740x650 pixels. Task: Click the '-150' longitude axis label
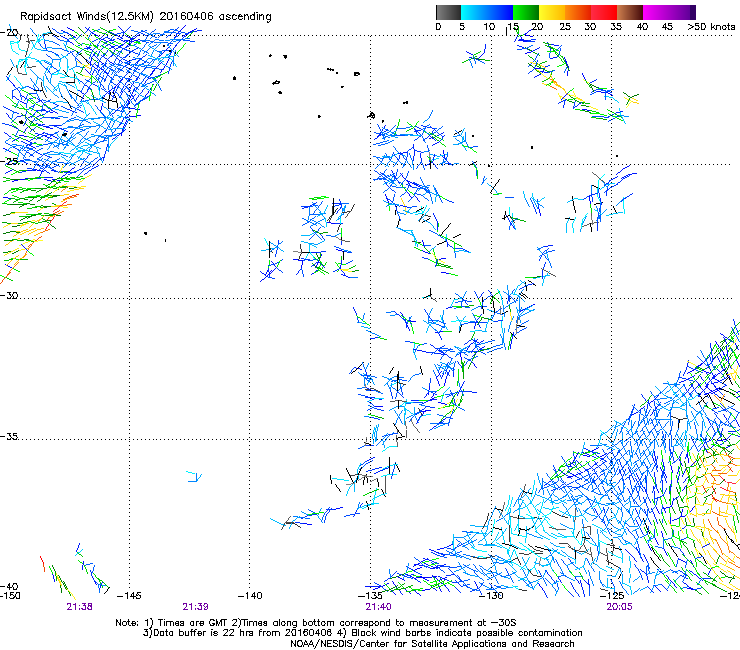pos(10,595)
